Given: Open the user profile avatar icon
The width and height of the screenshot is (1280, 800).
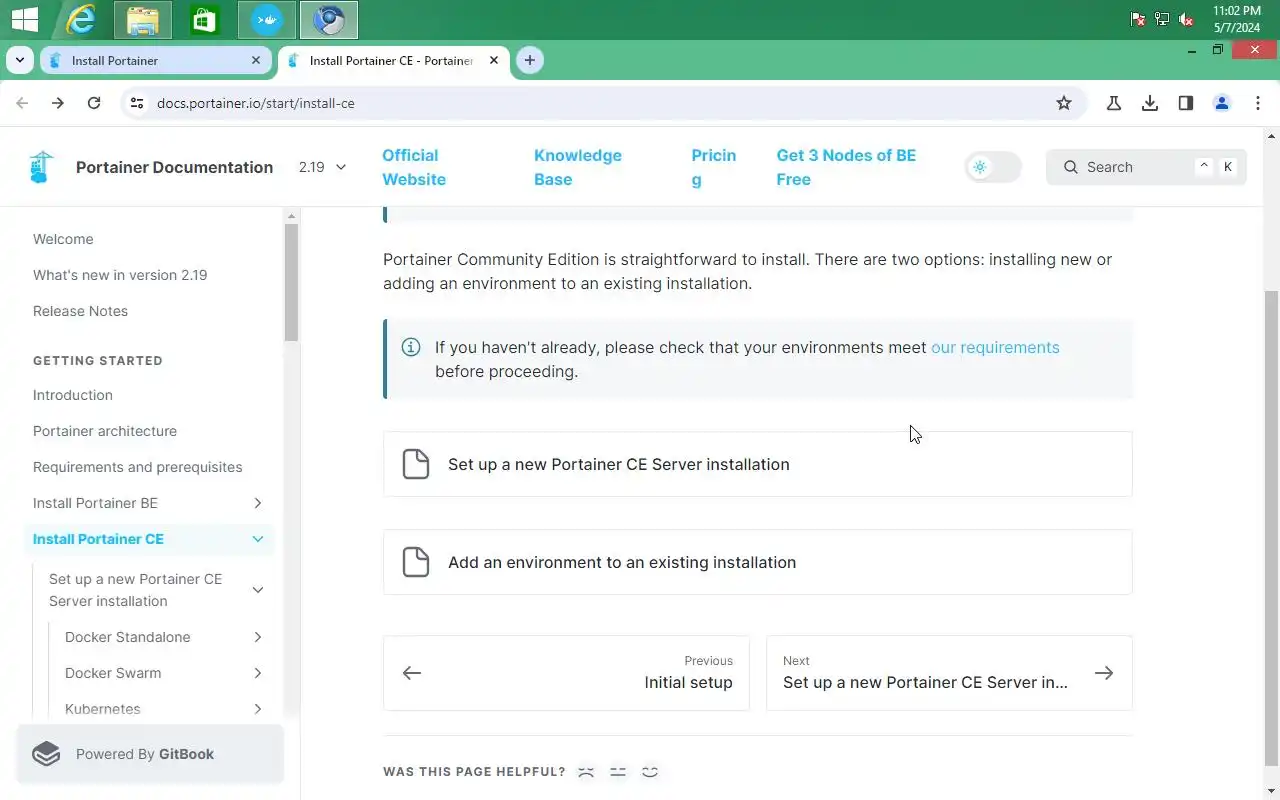Looking at the screenshot, I should click(1222, 103).
